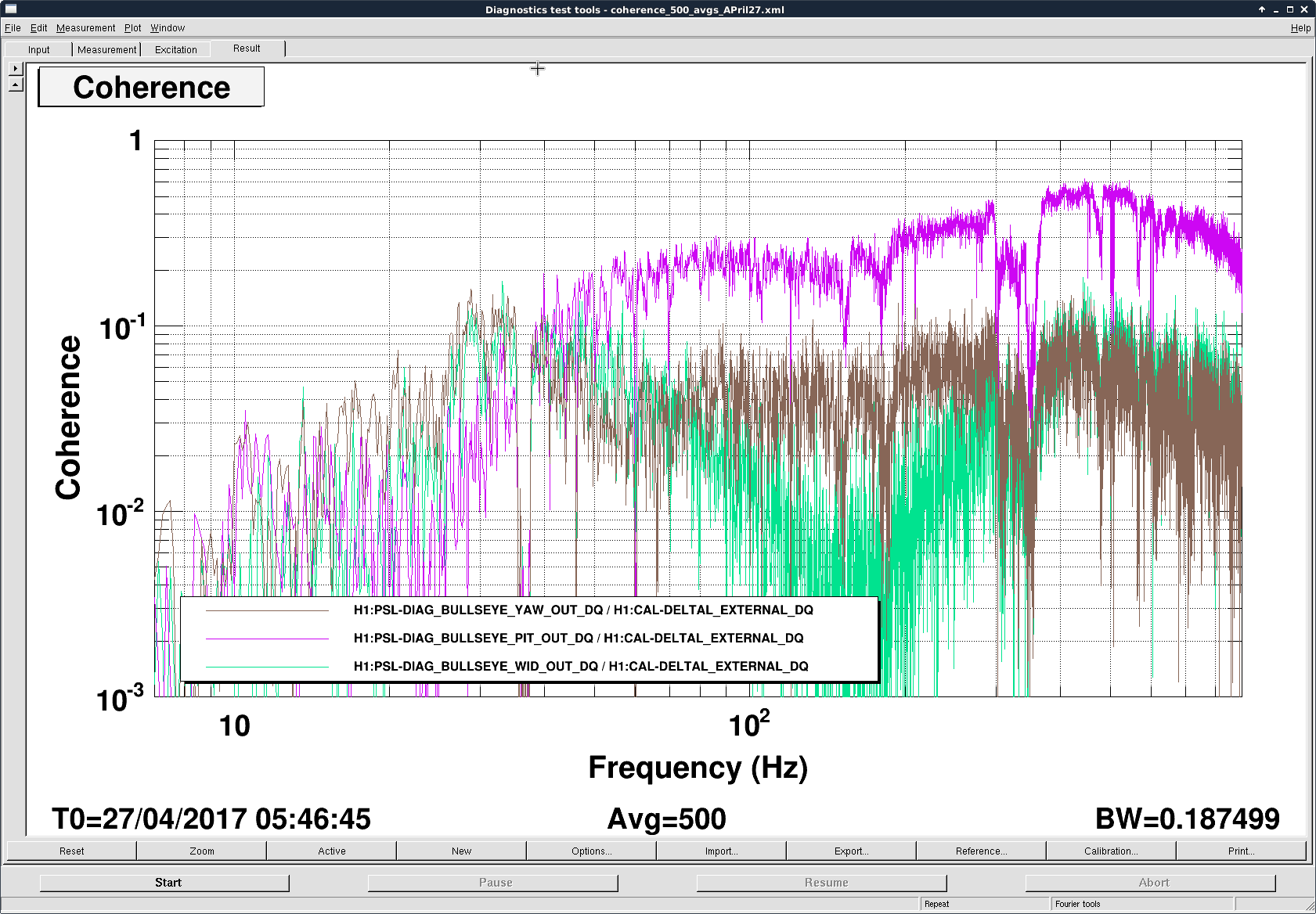Click the New button
Viewport: 1316px width, 914px height.
point(462,851)
